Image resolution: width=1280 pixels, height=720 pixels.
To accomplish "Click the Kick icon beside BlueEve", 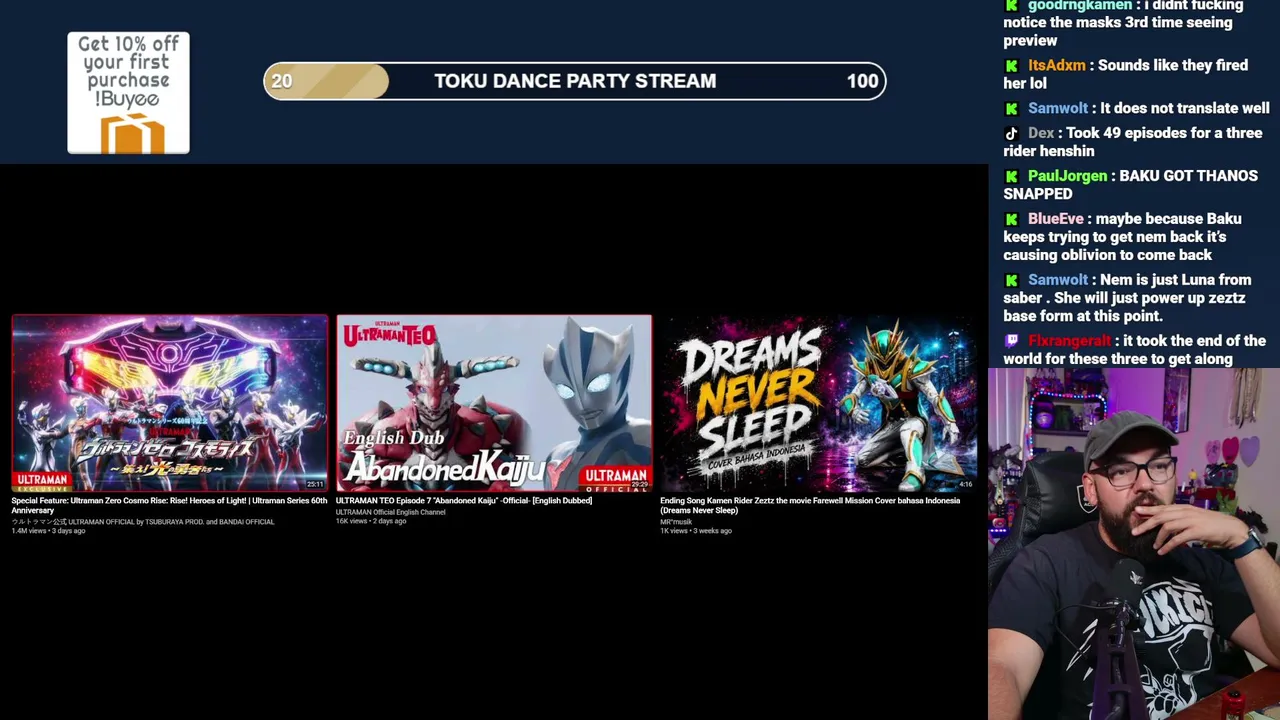I will pyautogui.click(x=1011, y=220).
